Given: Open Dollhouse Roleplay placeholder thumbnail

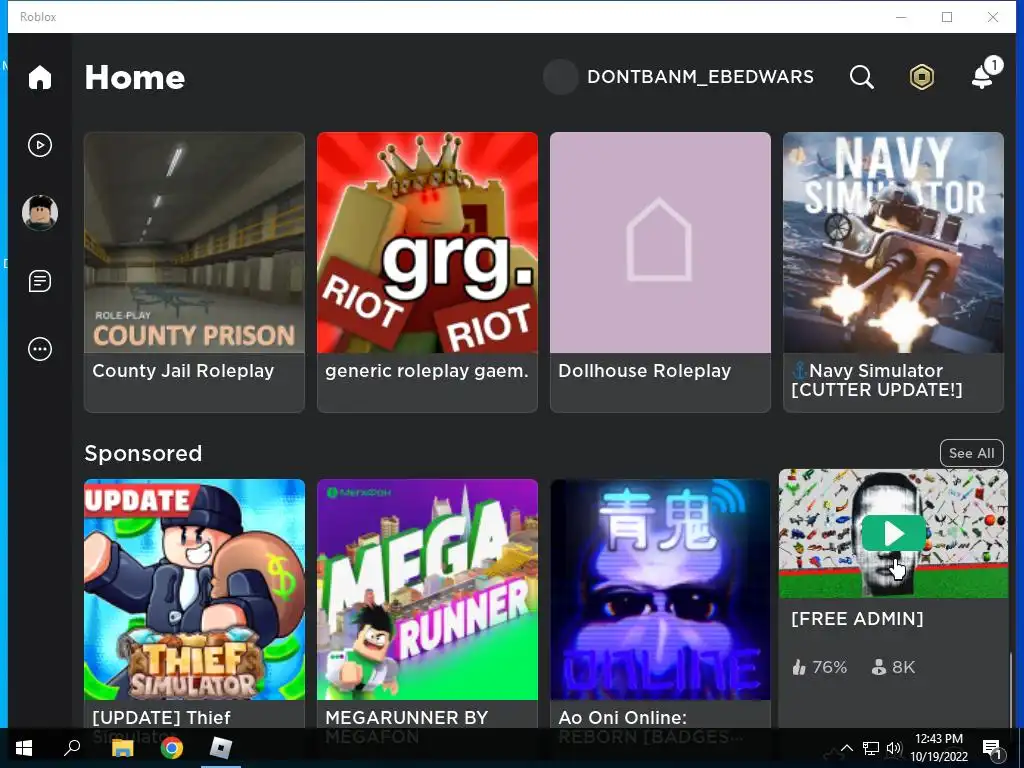Looking at the screenshot, I should pyautogui.click(x=660, y=242).
